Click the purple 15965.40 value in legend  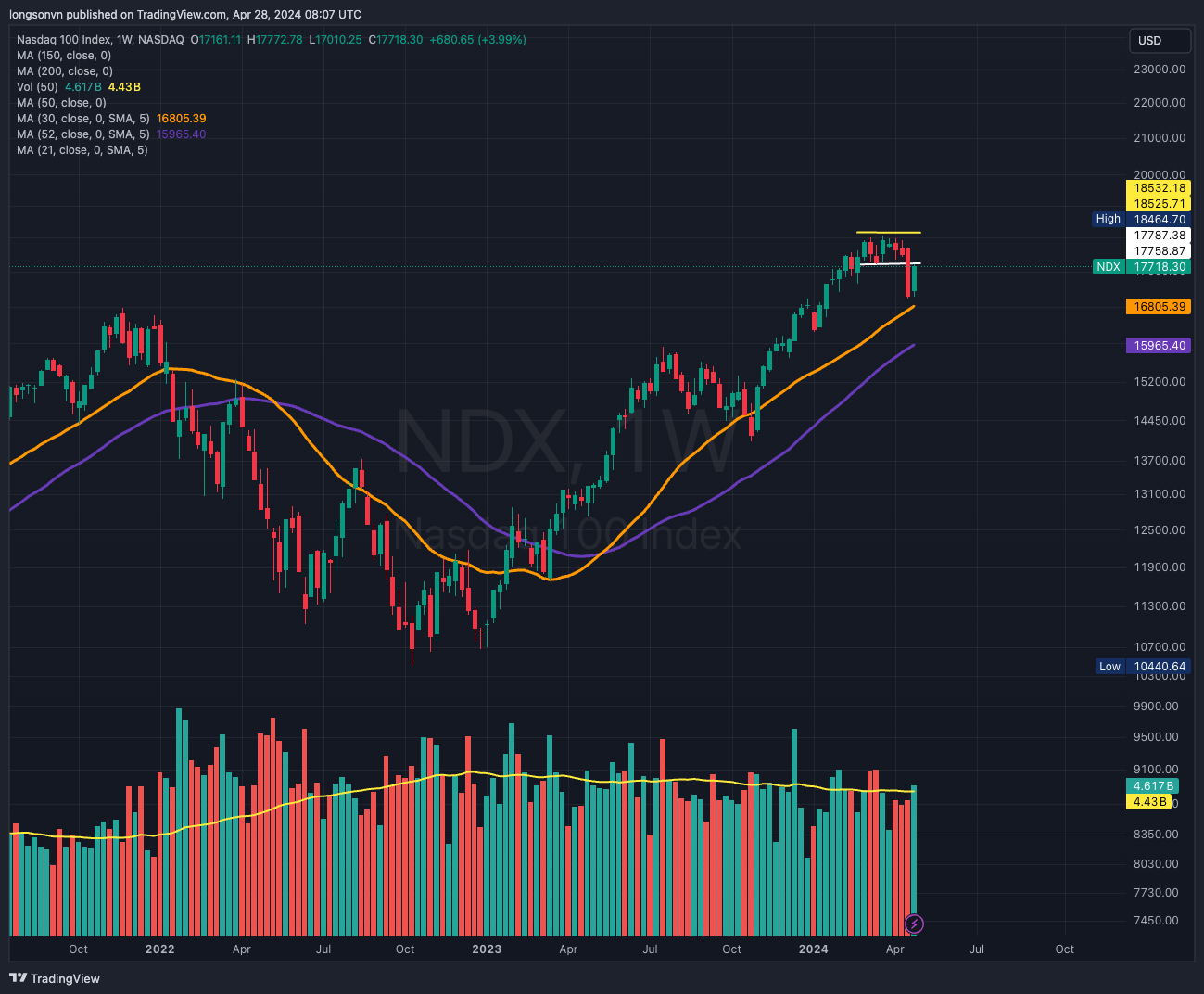point(182,134)
